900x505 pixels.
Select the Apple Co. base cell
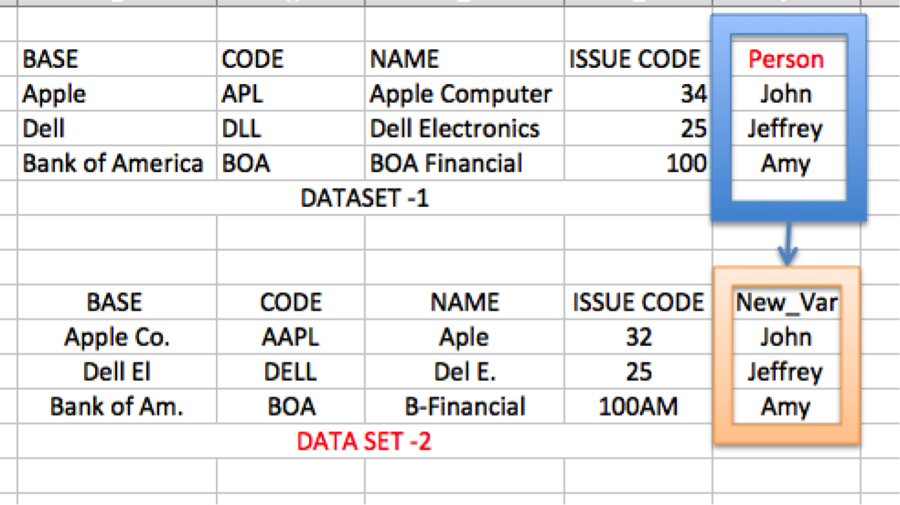pyautogui.click(x=116, y=337)
